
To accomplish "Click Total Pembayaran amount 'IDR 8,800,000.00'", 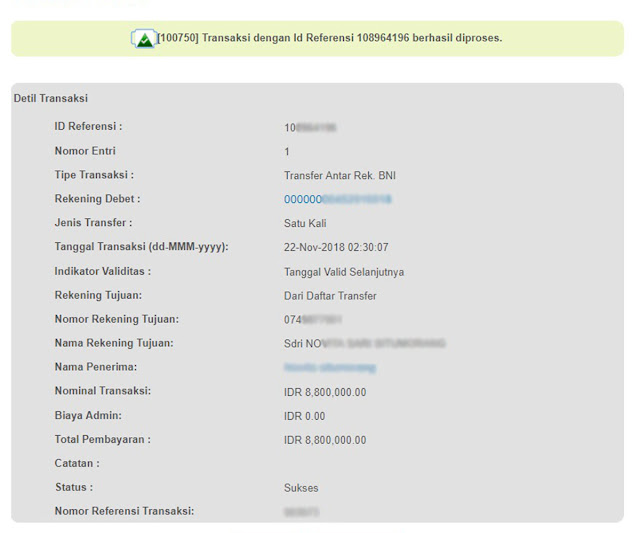I will tap(325, 440).
